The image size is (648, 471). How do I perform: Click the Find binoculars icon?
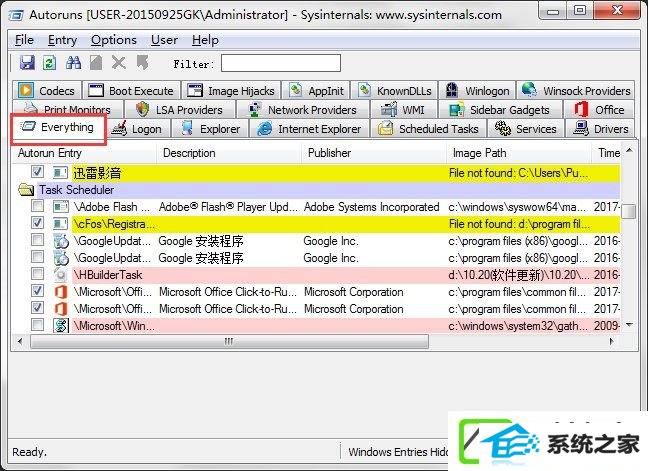coord(74,63)
